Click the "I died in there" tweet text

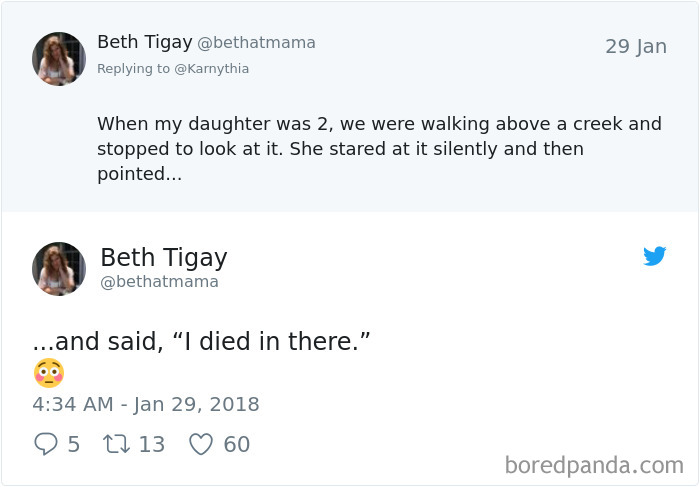click(x=201, y=342)
